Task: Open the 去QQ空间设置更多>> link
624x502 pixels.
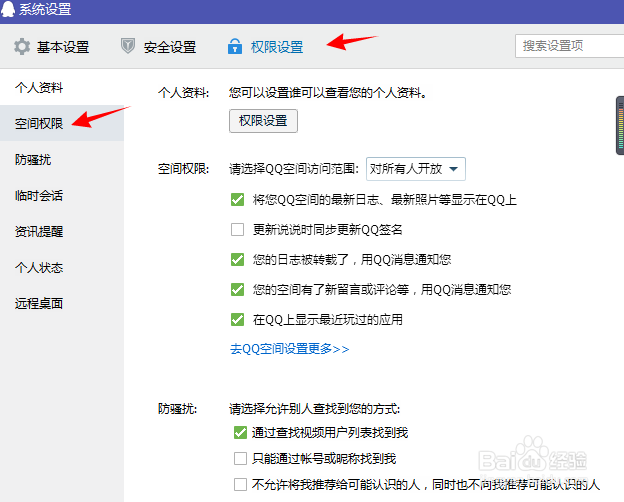Action: [x=290, y=349]
